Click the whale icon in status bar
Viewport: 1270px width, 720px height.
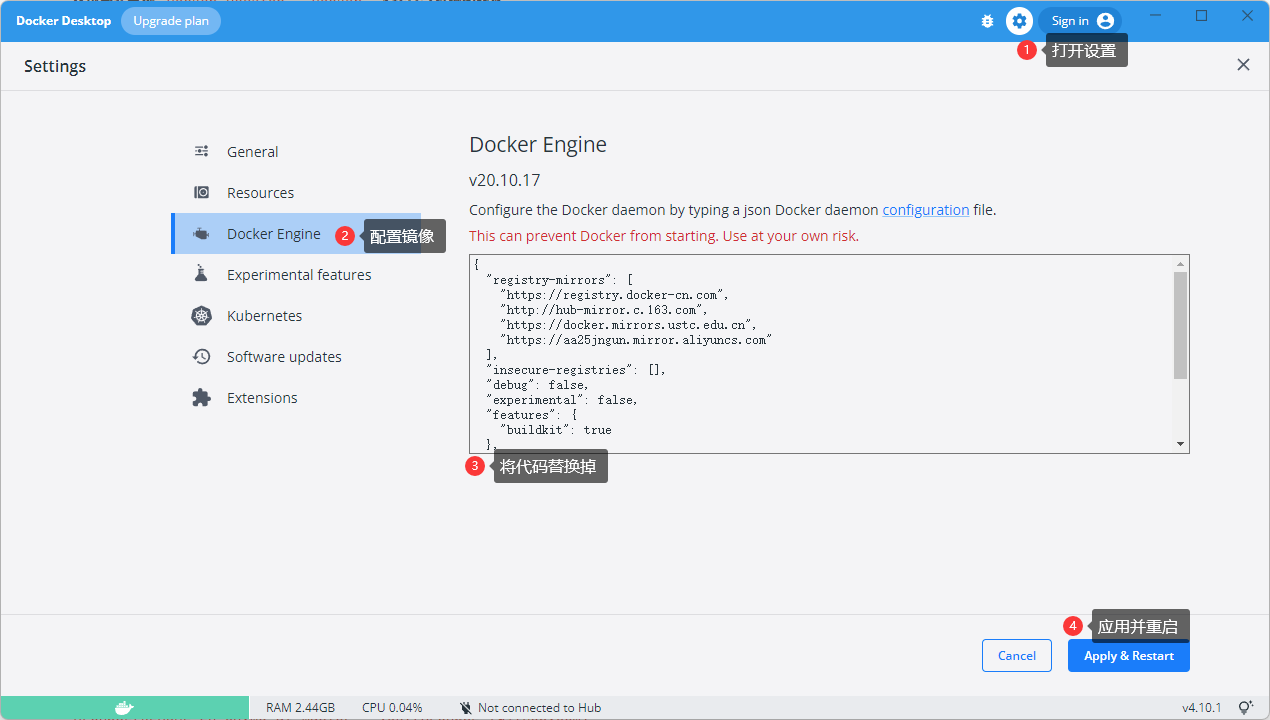coord(124,707)
